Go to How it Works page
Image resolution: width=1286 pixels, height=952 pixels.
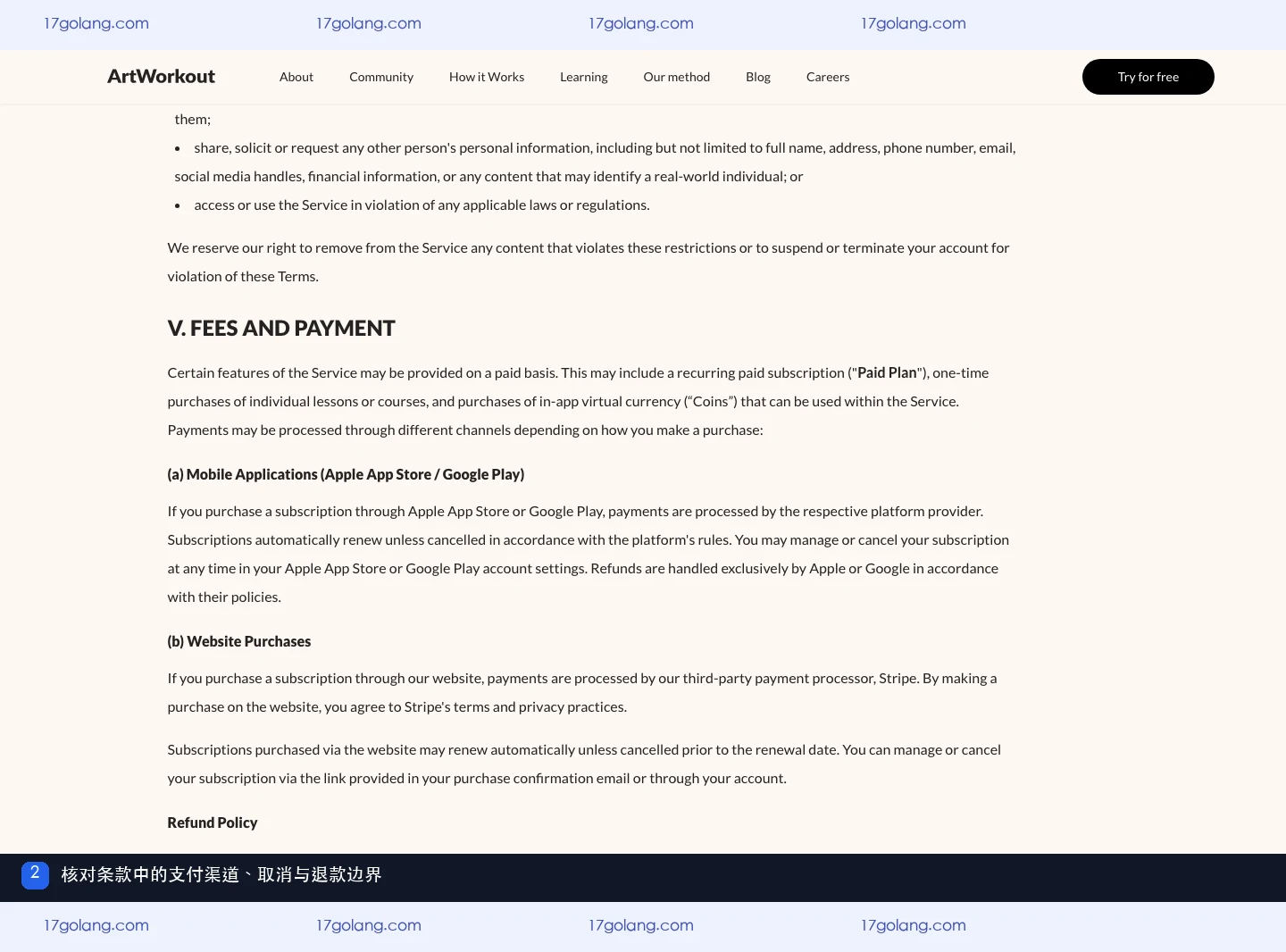pyautogui.click(x=487, y=77)
